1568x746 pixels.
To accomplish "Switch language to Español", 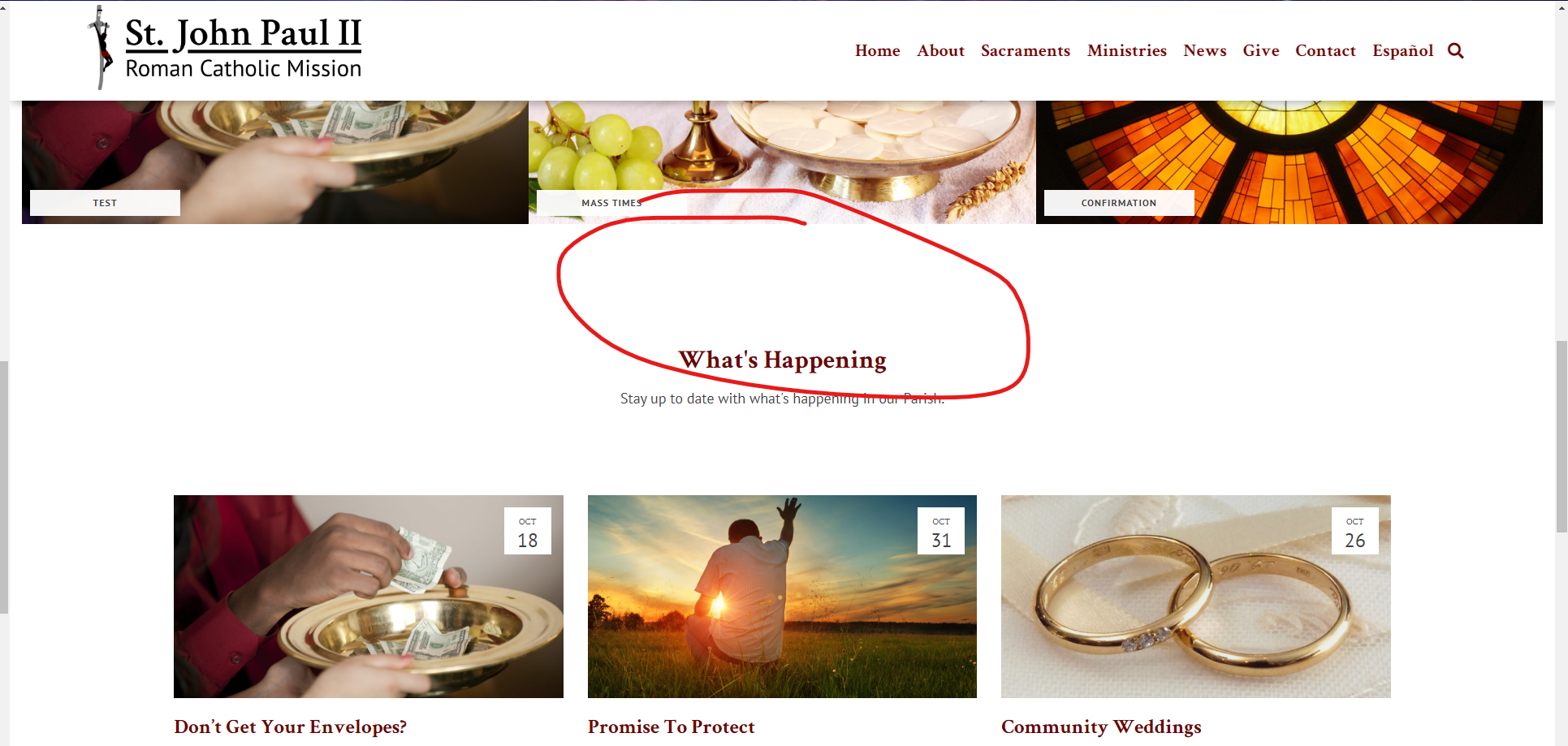I will [x=1403, y=50].
